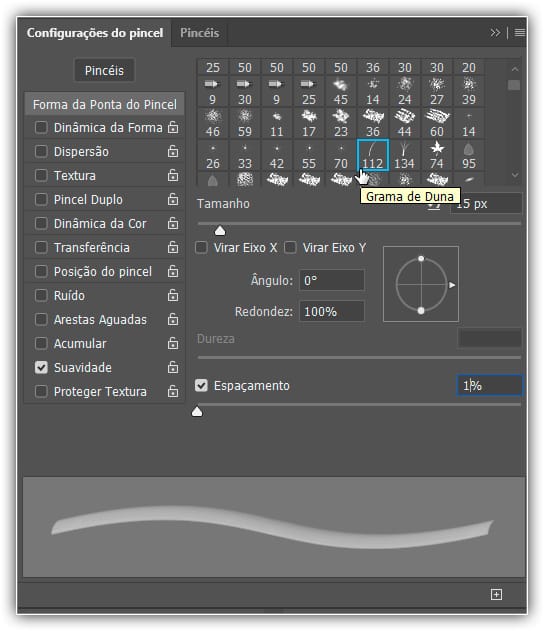Click the Tamanho slider handle

pyautogui.click(x=220, y=231)
